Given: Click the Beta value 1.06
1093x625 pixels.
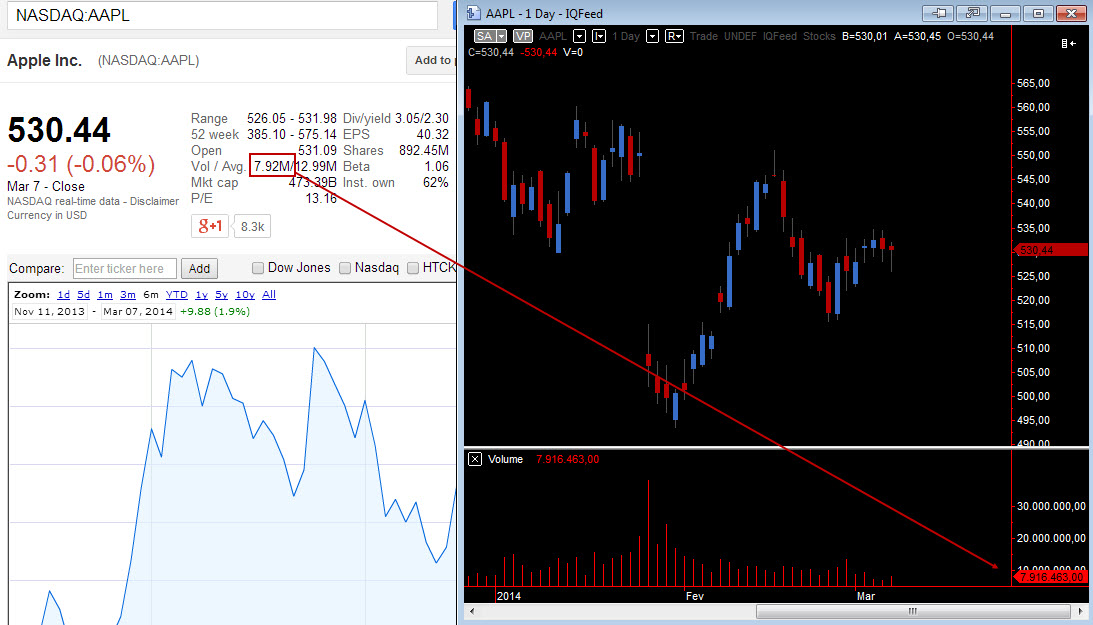Looking at the screenshot, I should 436,167.
